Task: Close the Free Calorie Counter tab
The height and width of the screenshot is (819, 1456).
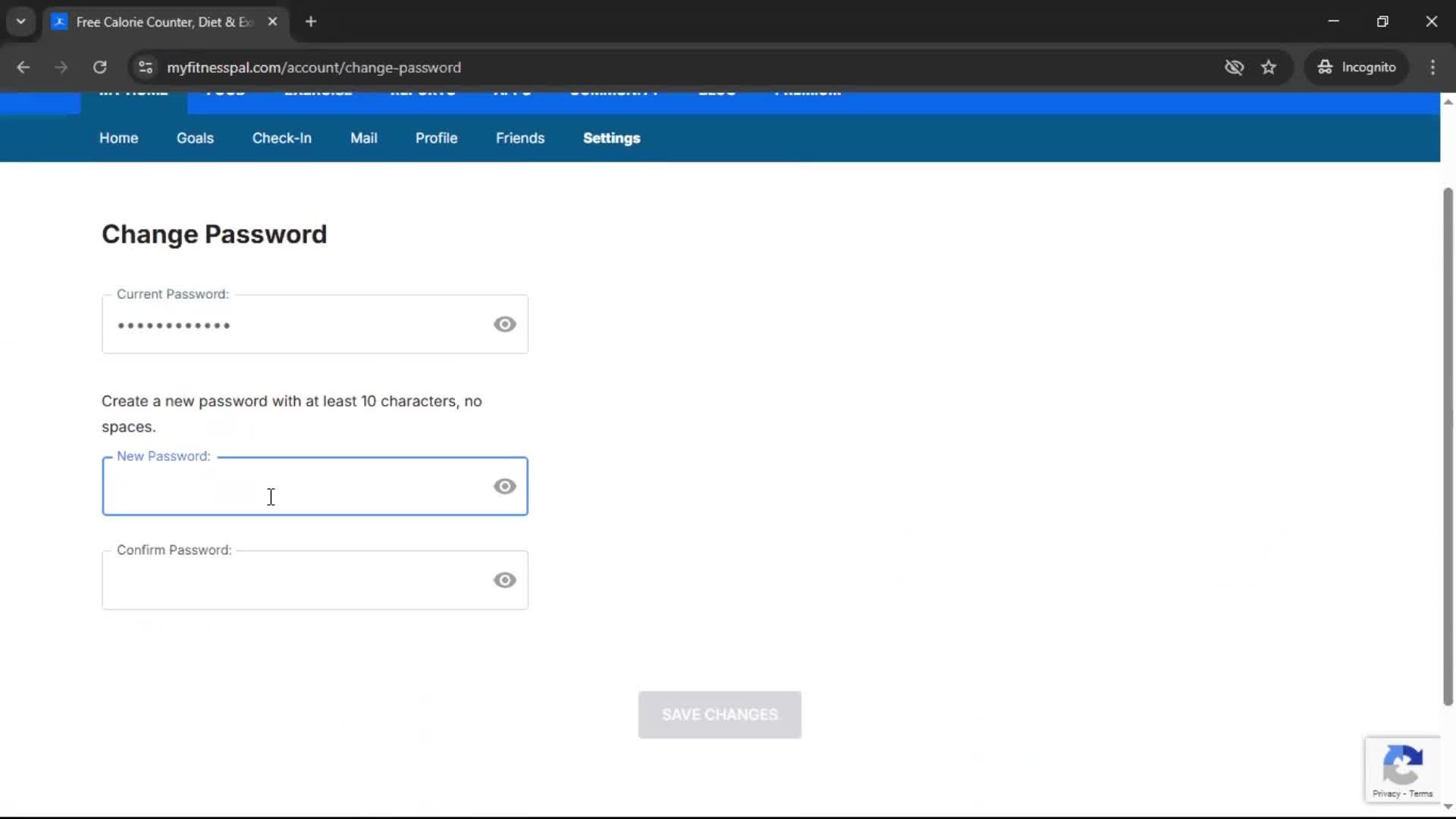Action: coord(272,21)
